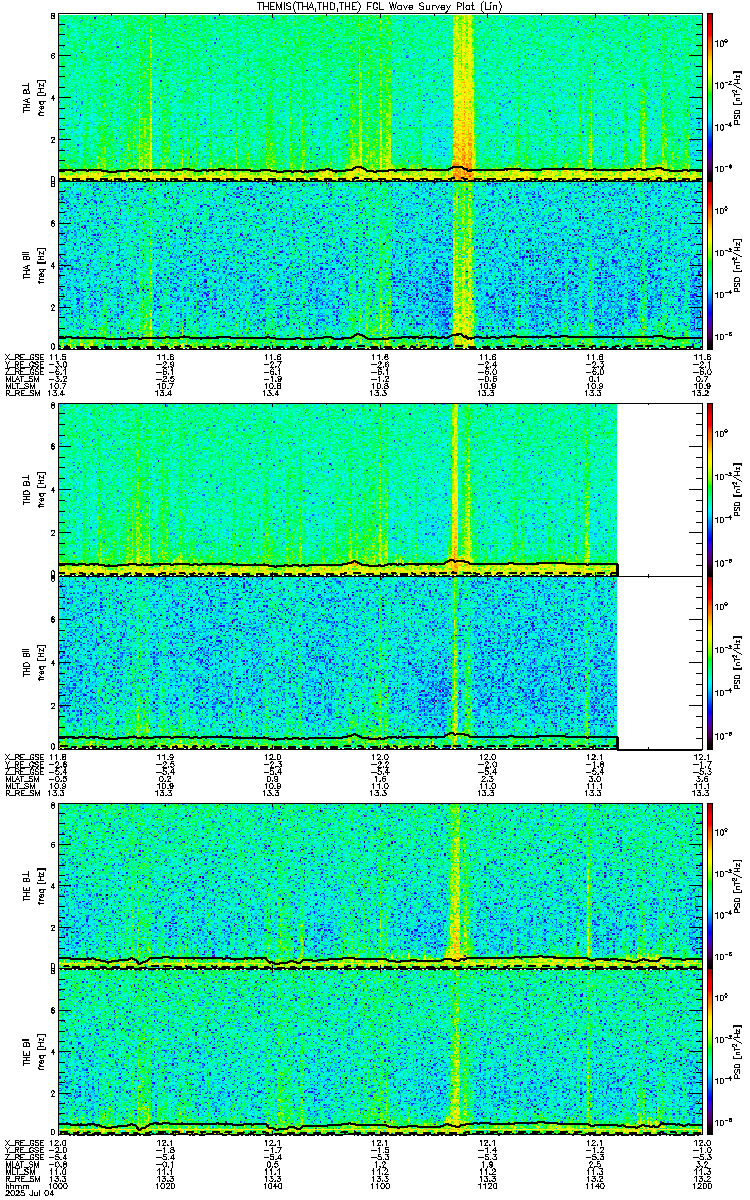Click the THA B-perpendicular PSD color bar
This screenshot has width=750, height=1200.
point(710,96)
